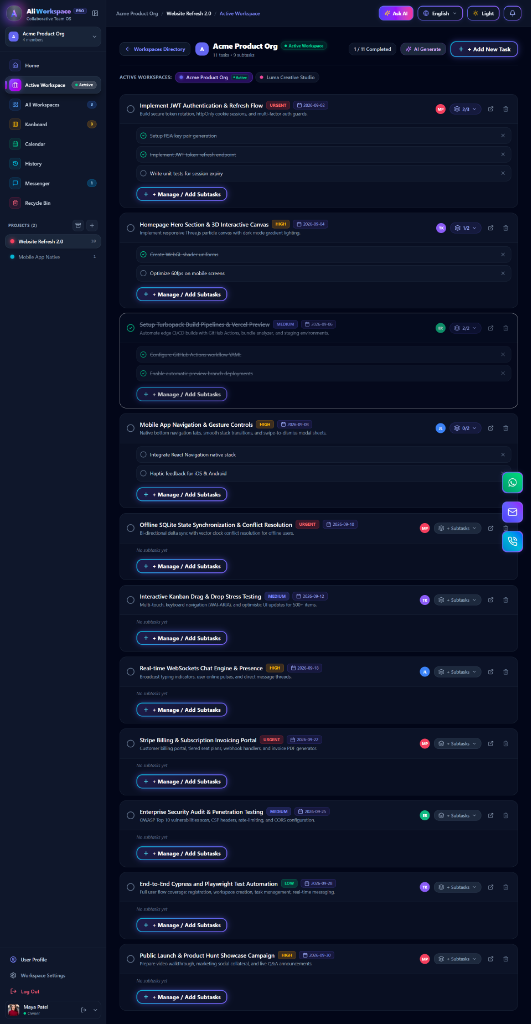Expand the 0/2 subtasks dropdown on Mobile App Navigation
This screenshot has height=1024, width=531.
click(x=465, y=428)
